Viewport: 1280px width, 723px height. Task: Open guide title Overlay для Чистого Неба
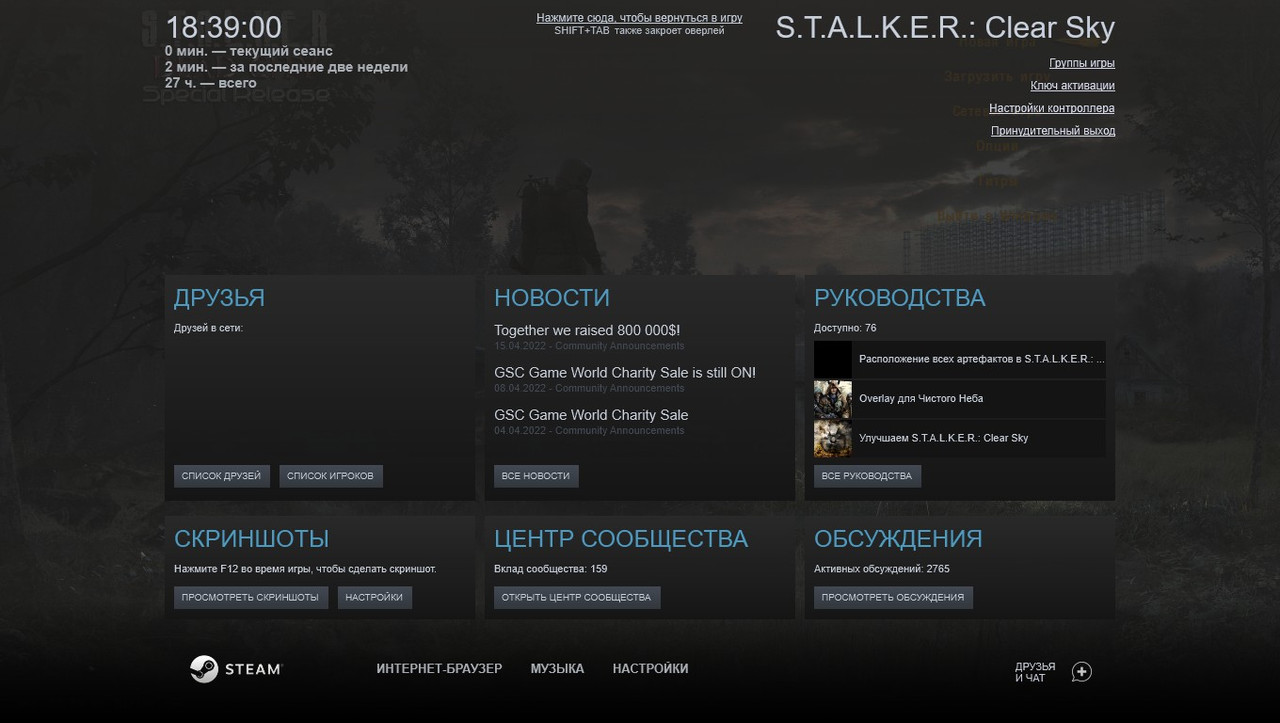921,399
